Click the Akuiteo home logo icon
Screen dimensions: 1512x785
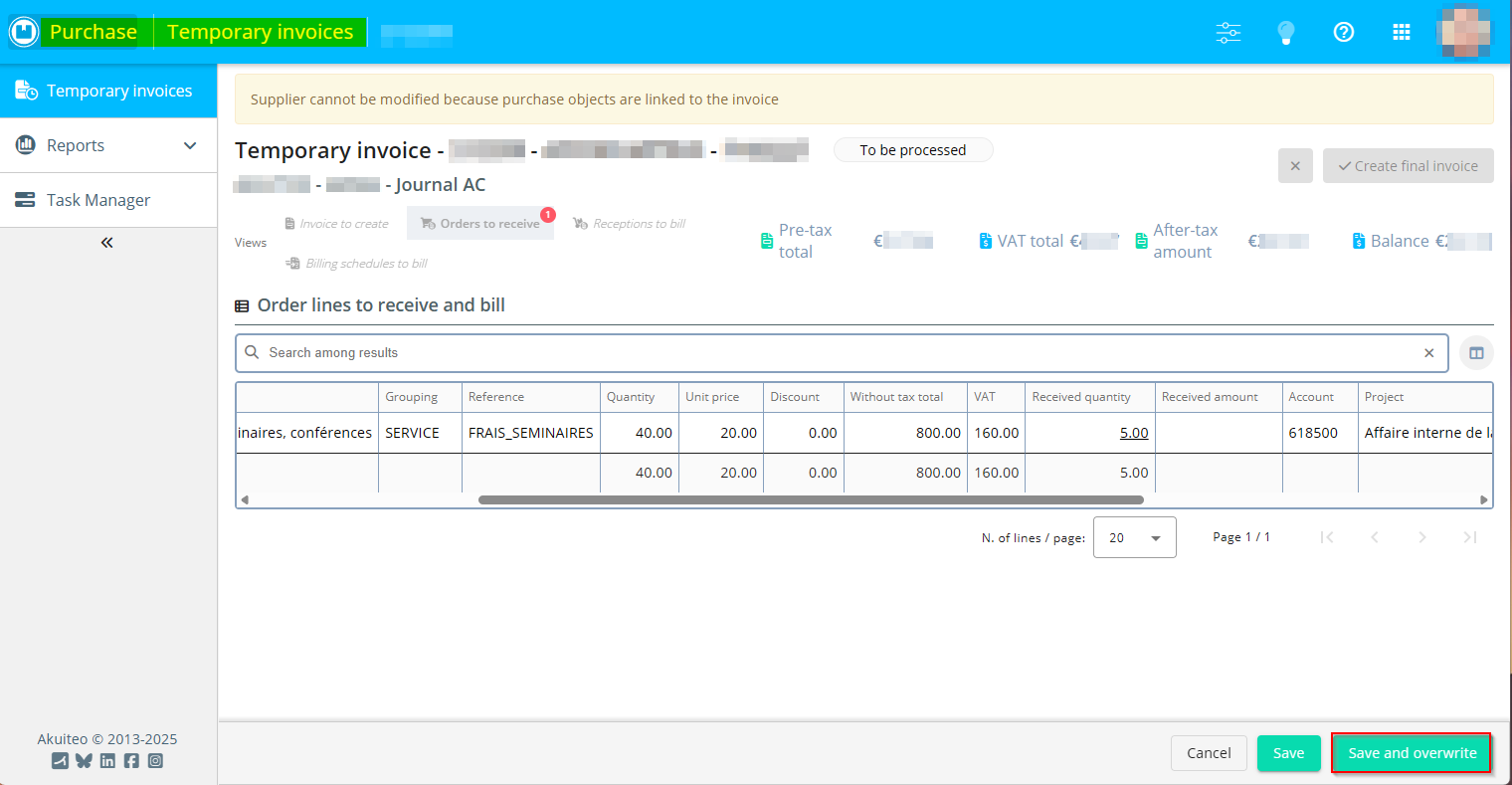coord(24,32)
